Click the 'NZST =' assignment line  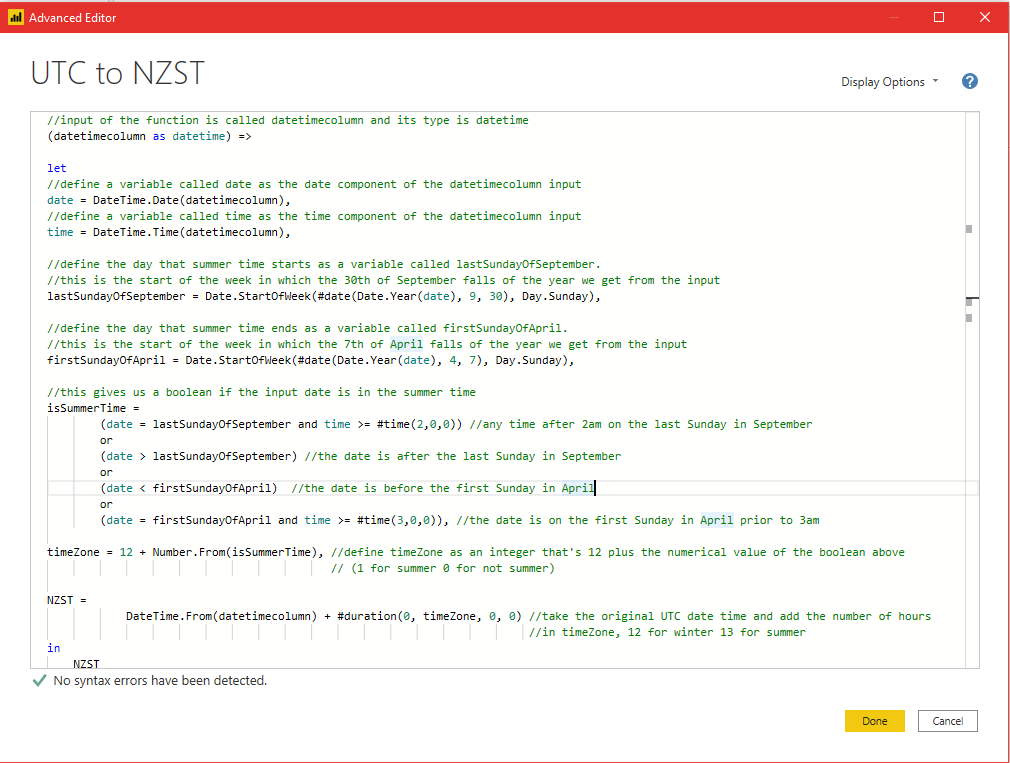(67, 600)
